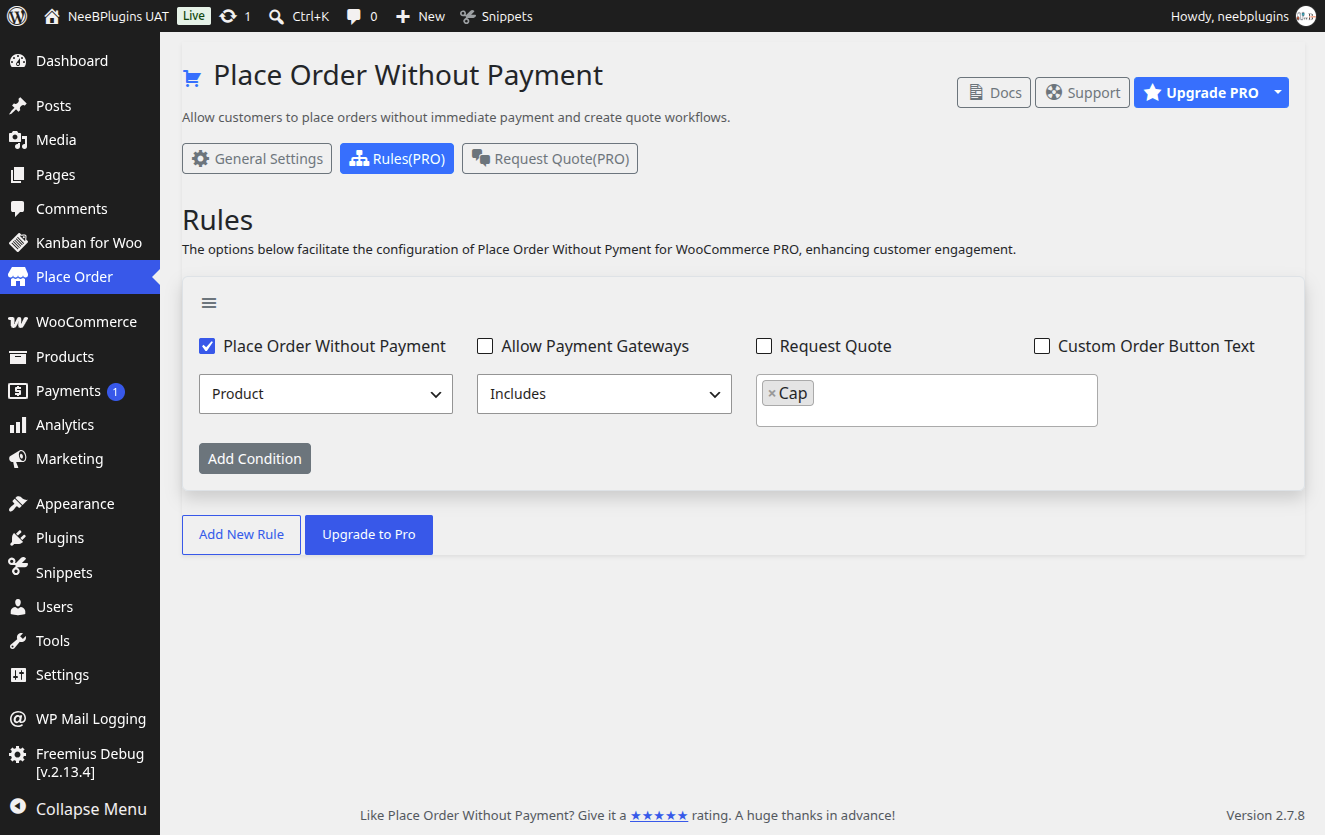Open the Includes operator dropdown

tap(604, 394)
